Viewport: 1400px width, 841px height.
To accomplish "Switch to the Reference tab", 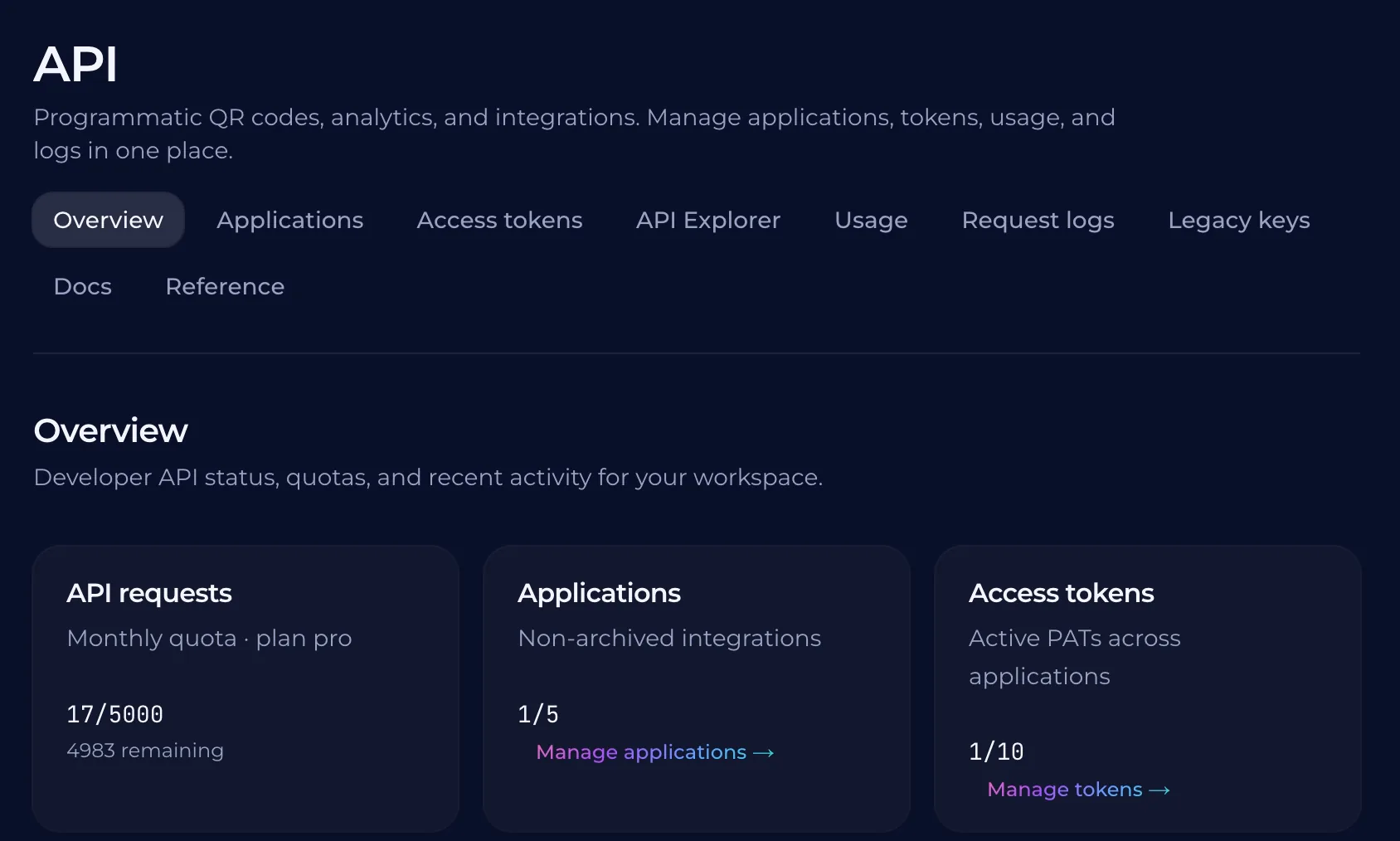I will pos(225,286).
